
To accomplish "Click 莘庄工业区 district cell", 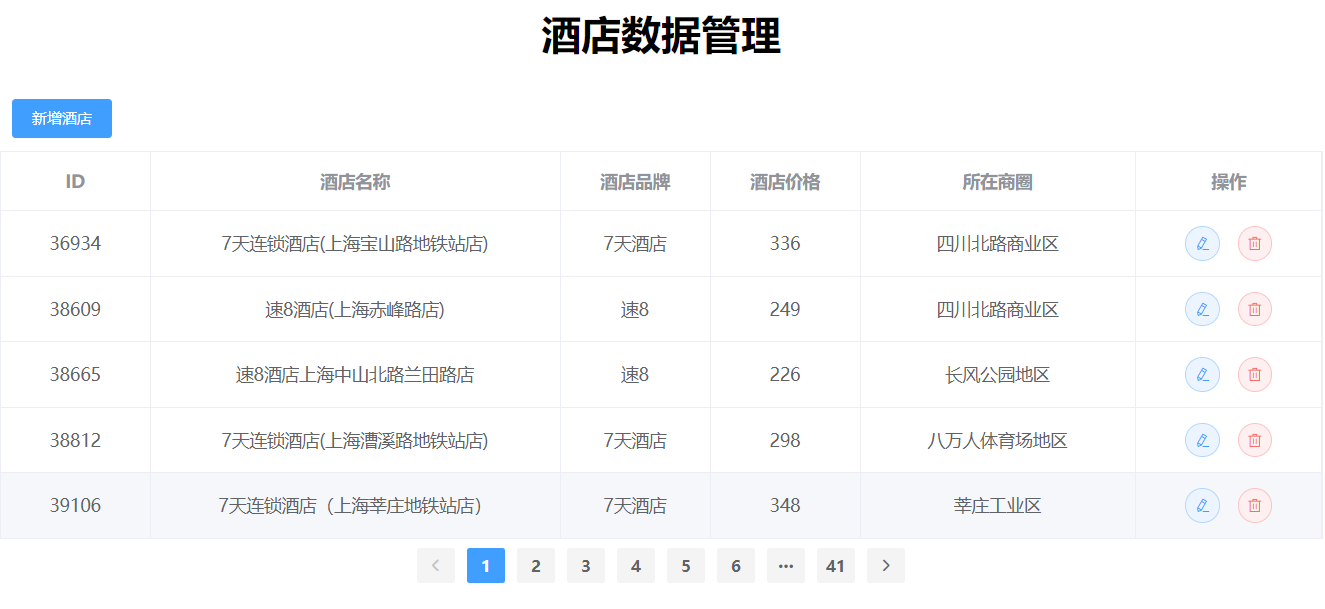I will click(x=998, y=506).
